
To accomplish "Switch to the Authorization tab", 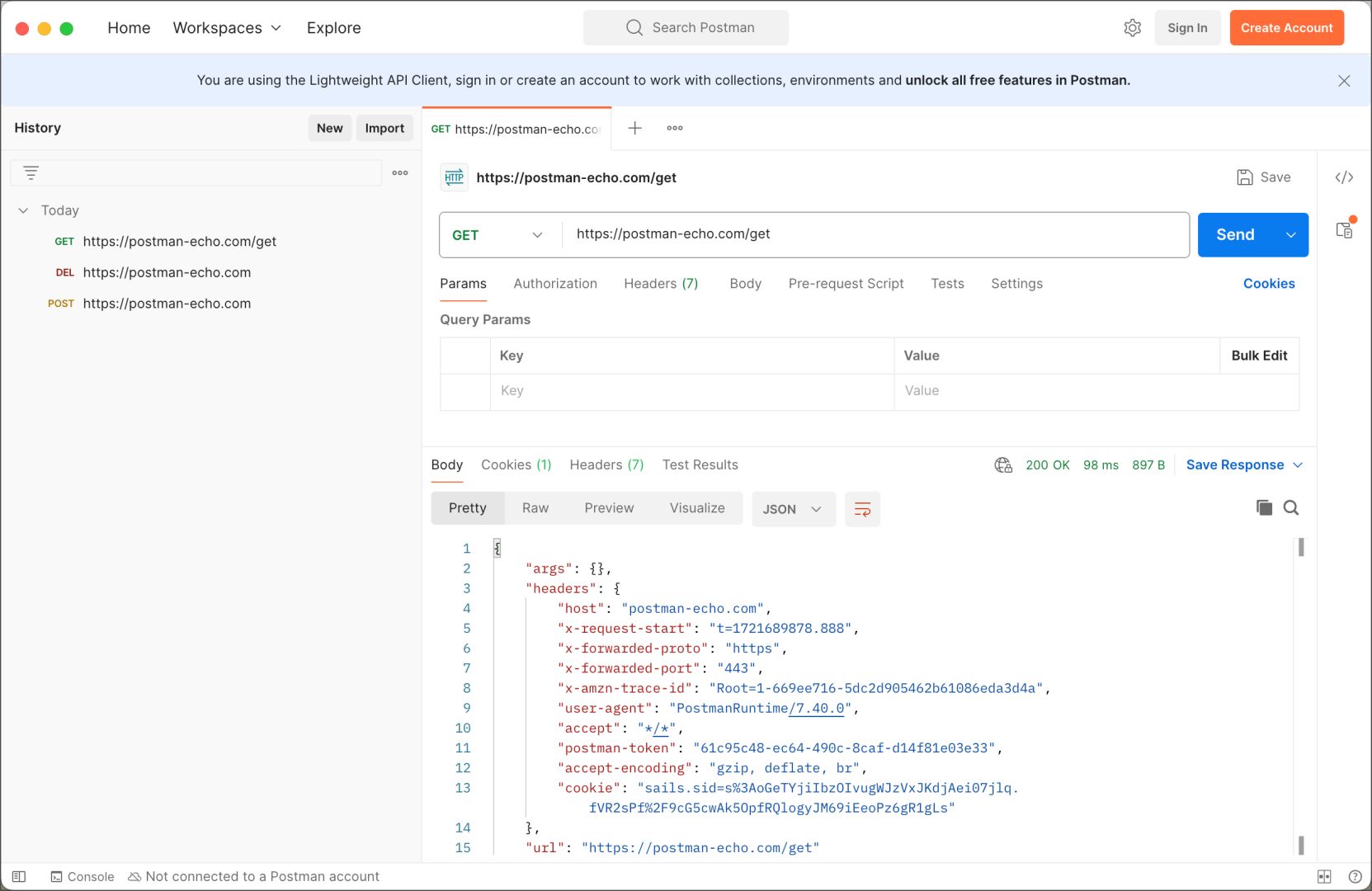I will (x=555, y=284).
